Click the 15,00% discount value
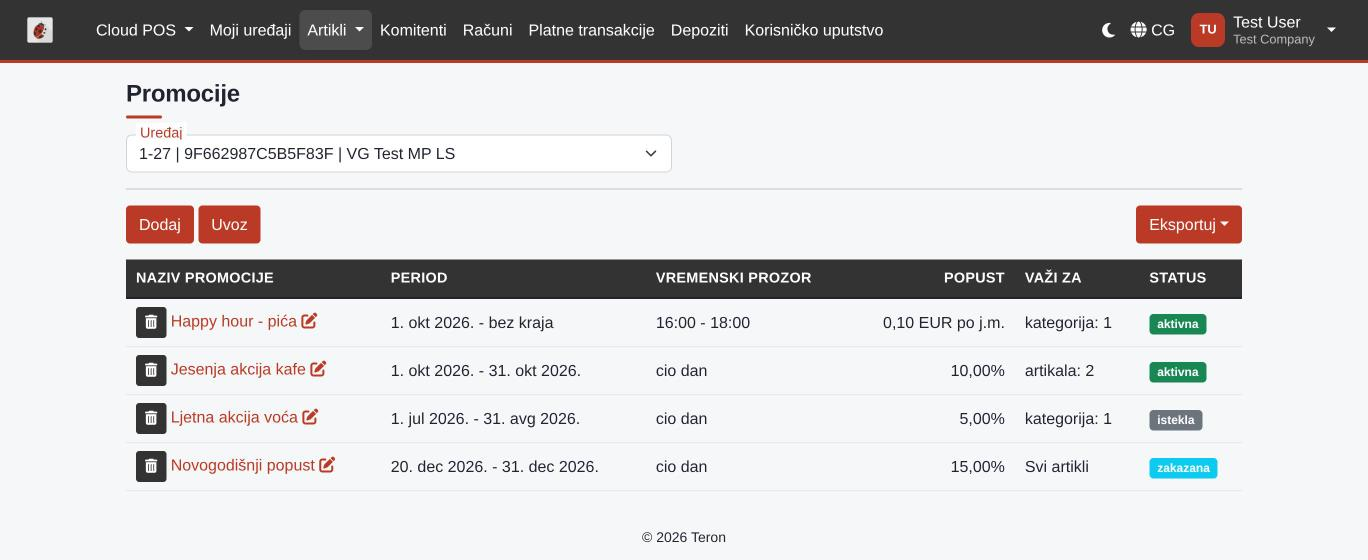The image size is (1368, 560). pos(978,467)
